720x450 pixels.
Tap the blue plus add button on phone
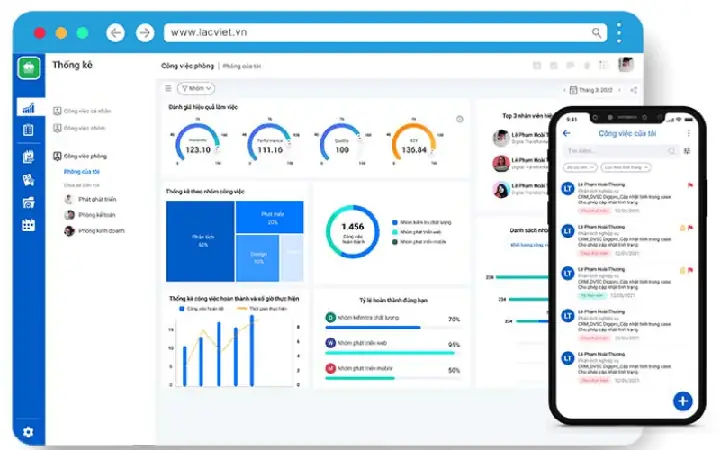point(682,401)
